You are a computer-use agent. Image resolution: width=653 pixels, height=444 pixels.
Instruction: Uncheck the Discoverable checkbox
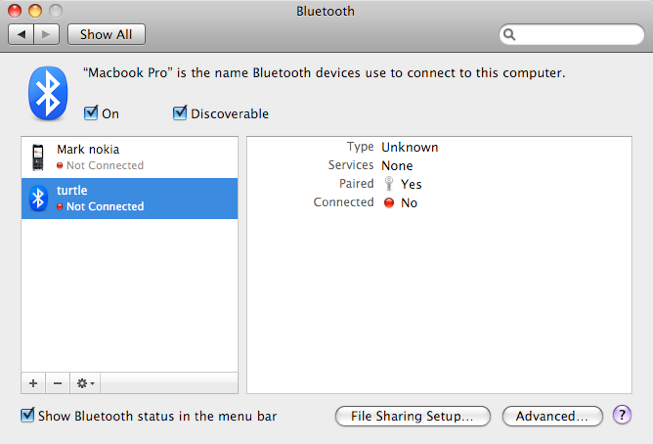point(180,114)
